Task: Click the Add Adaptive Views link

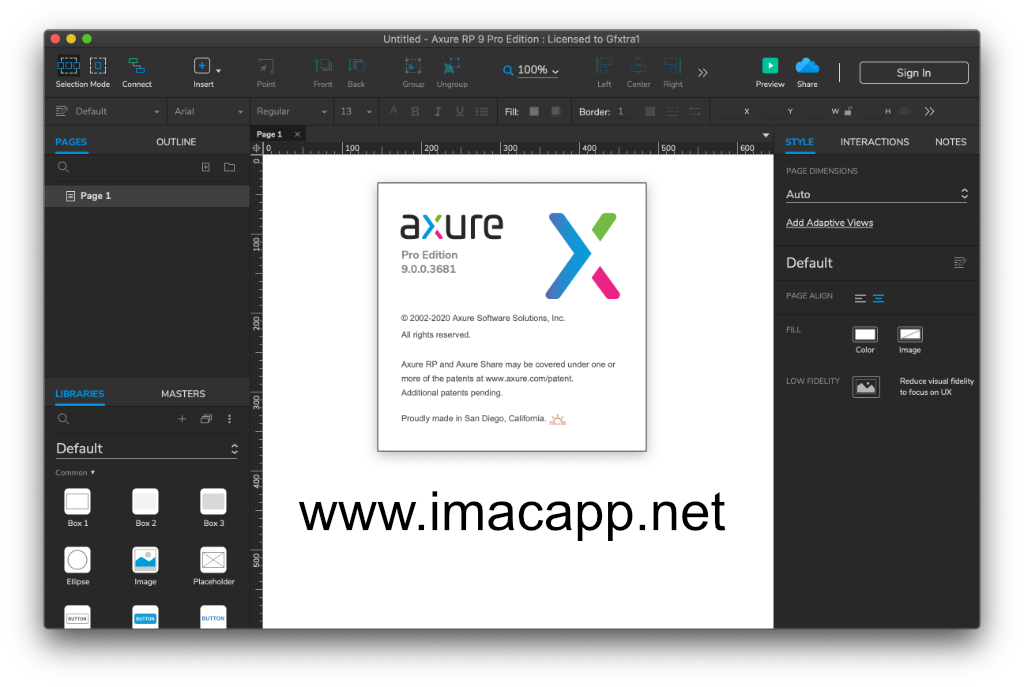Action: click(x=829, y=223)
